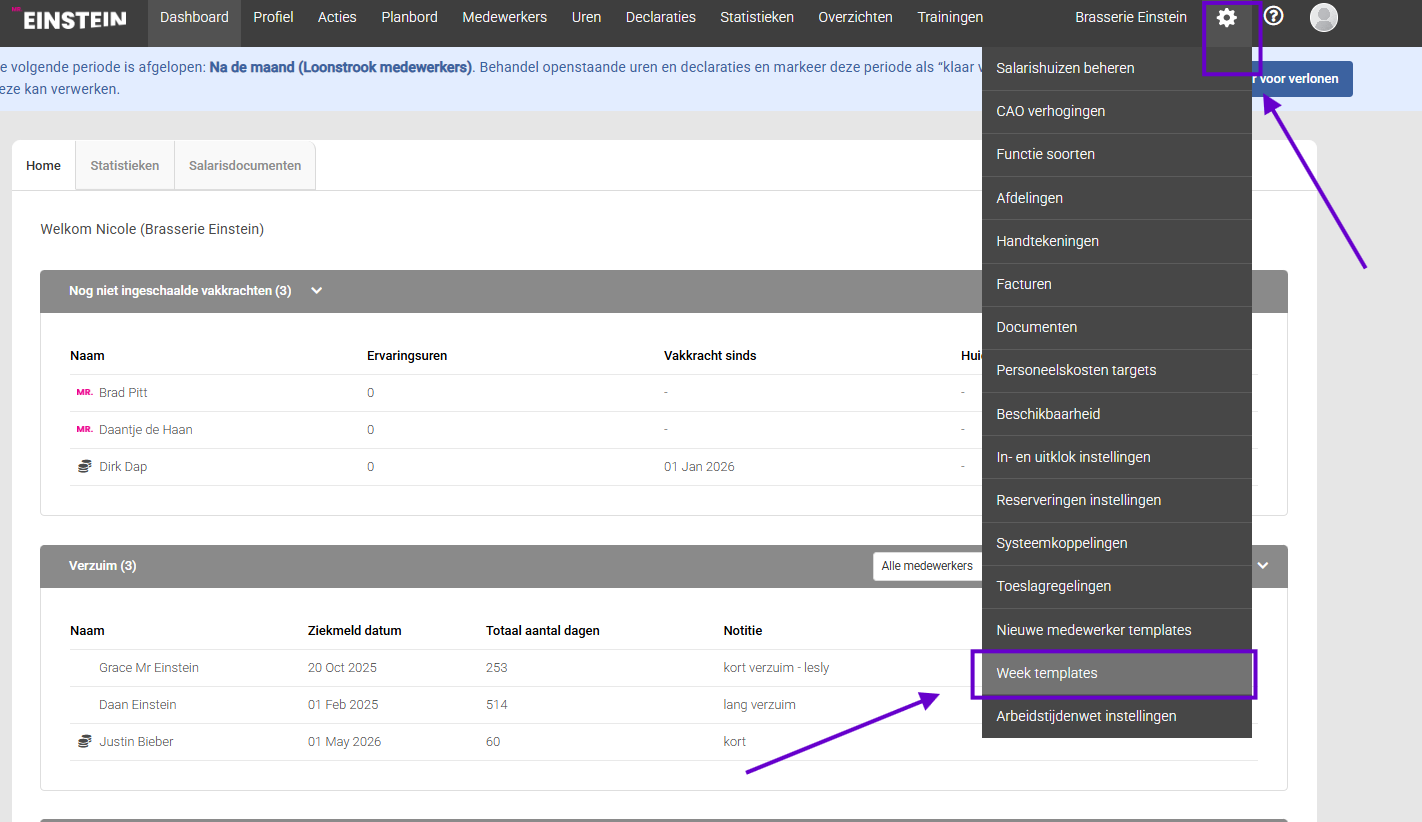Click the 514 days value

pyautogui.click(x=497, y=705)
